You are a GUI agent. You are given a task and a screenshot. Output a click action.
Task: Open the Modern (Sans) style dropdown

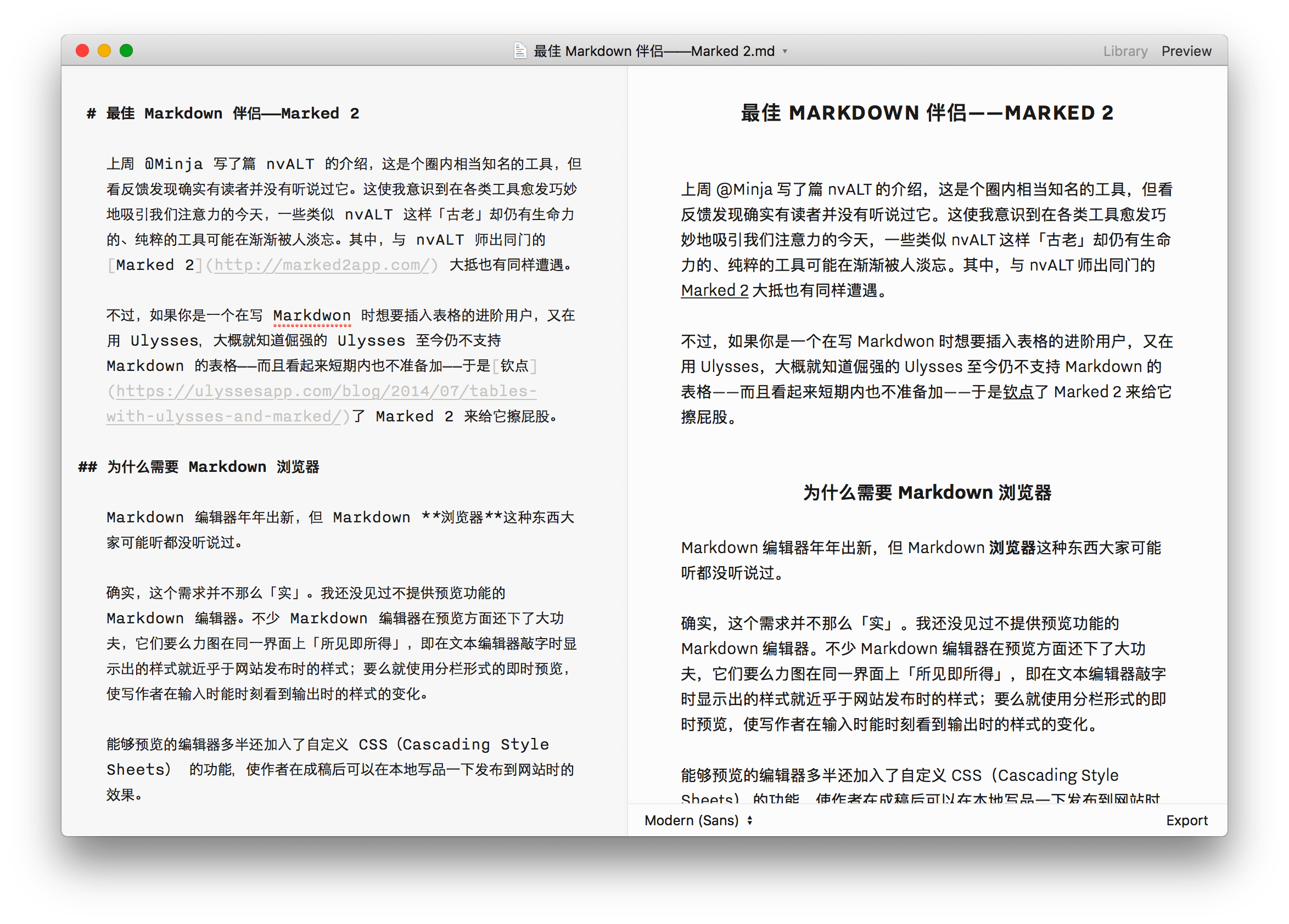click(x=691, y=820)
